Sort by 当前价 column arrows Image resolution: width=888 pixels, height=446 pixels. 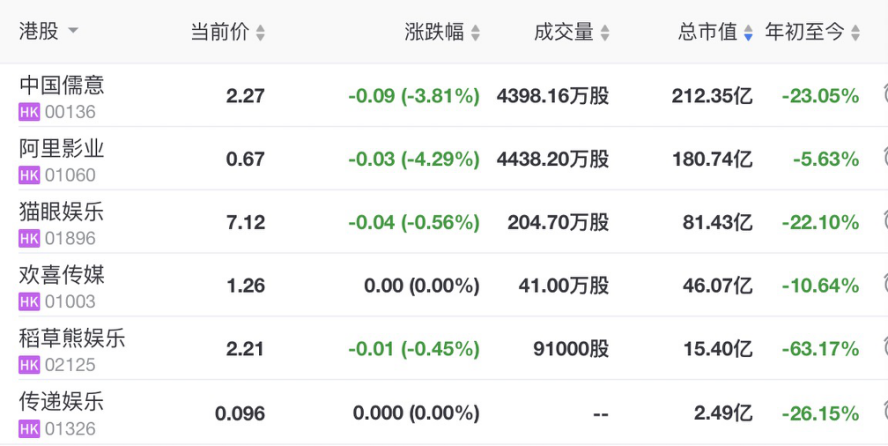(x=260, y=33)
